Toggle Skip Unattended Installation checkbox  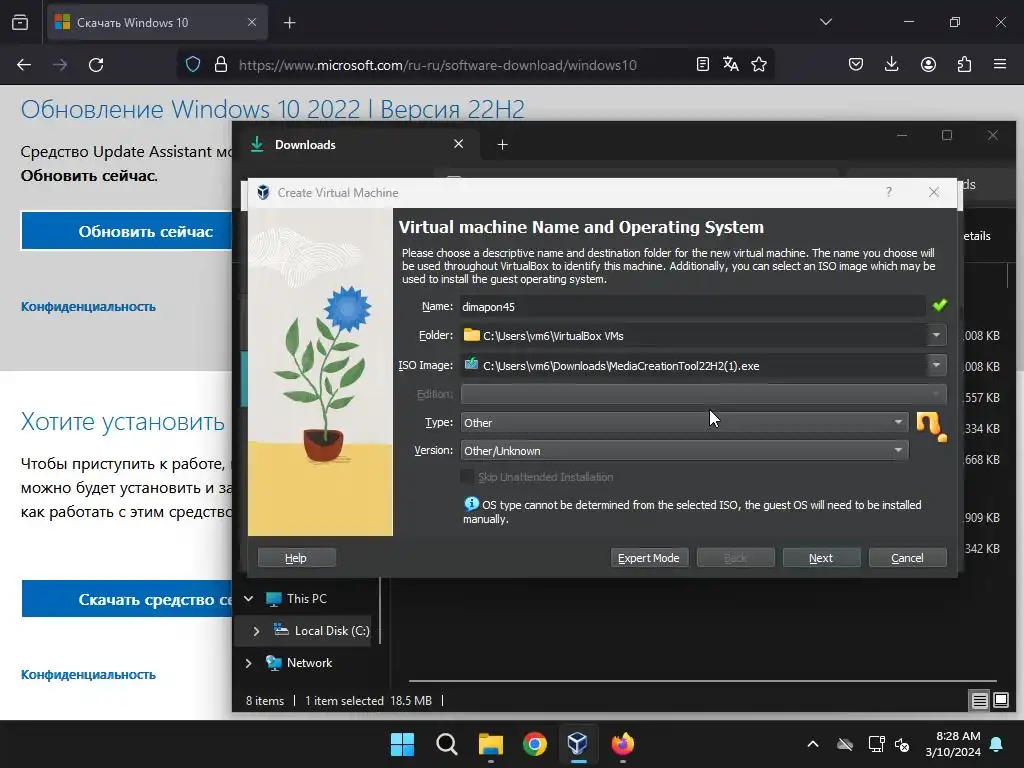[x=467, y=477]
